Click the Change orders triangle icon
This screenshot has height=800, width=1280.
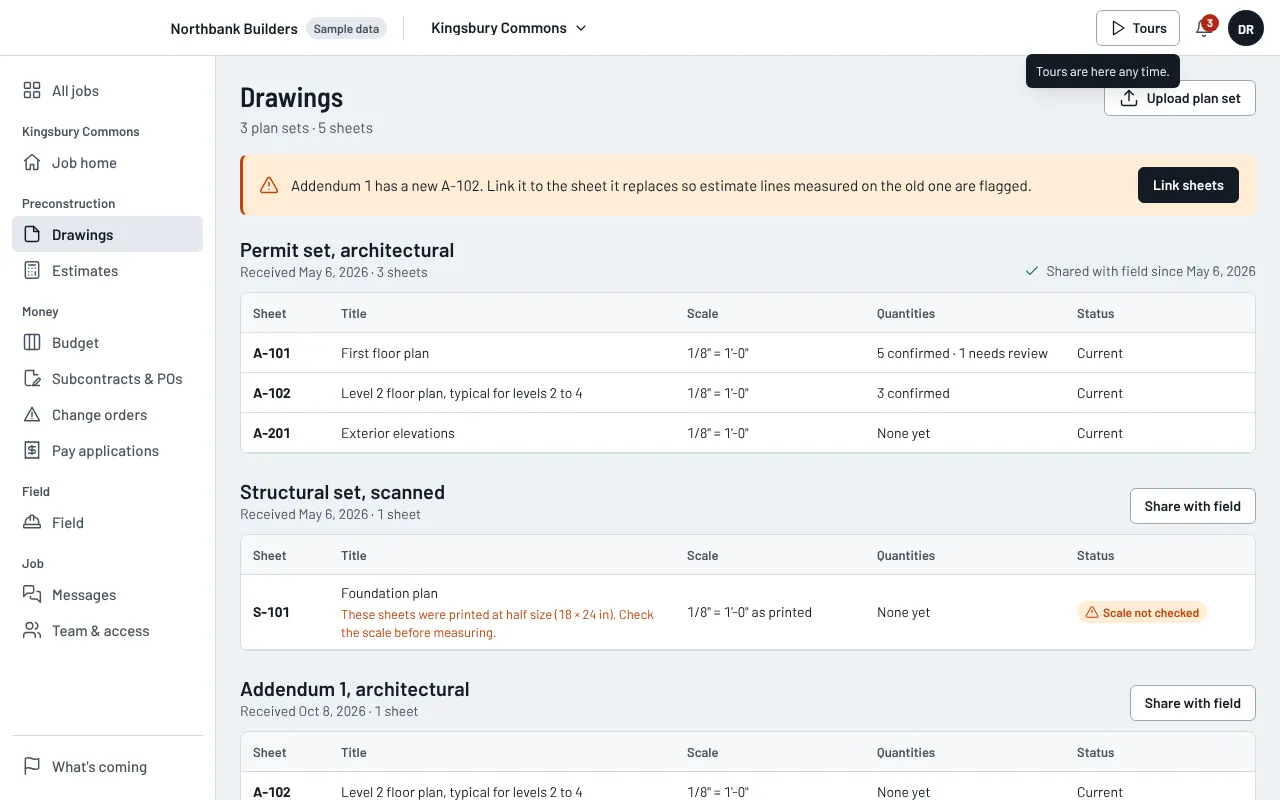(32, 415)
